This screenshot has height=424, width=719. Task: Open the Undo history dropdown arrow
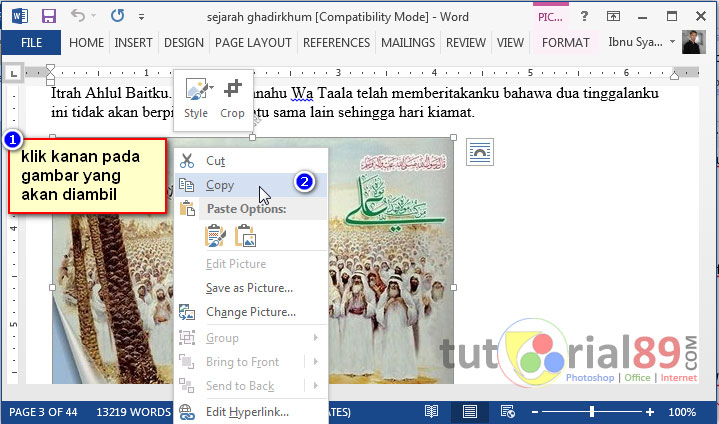(x=94, y=16)
